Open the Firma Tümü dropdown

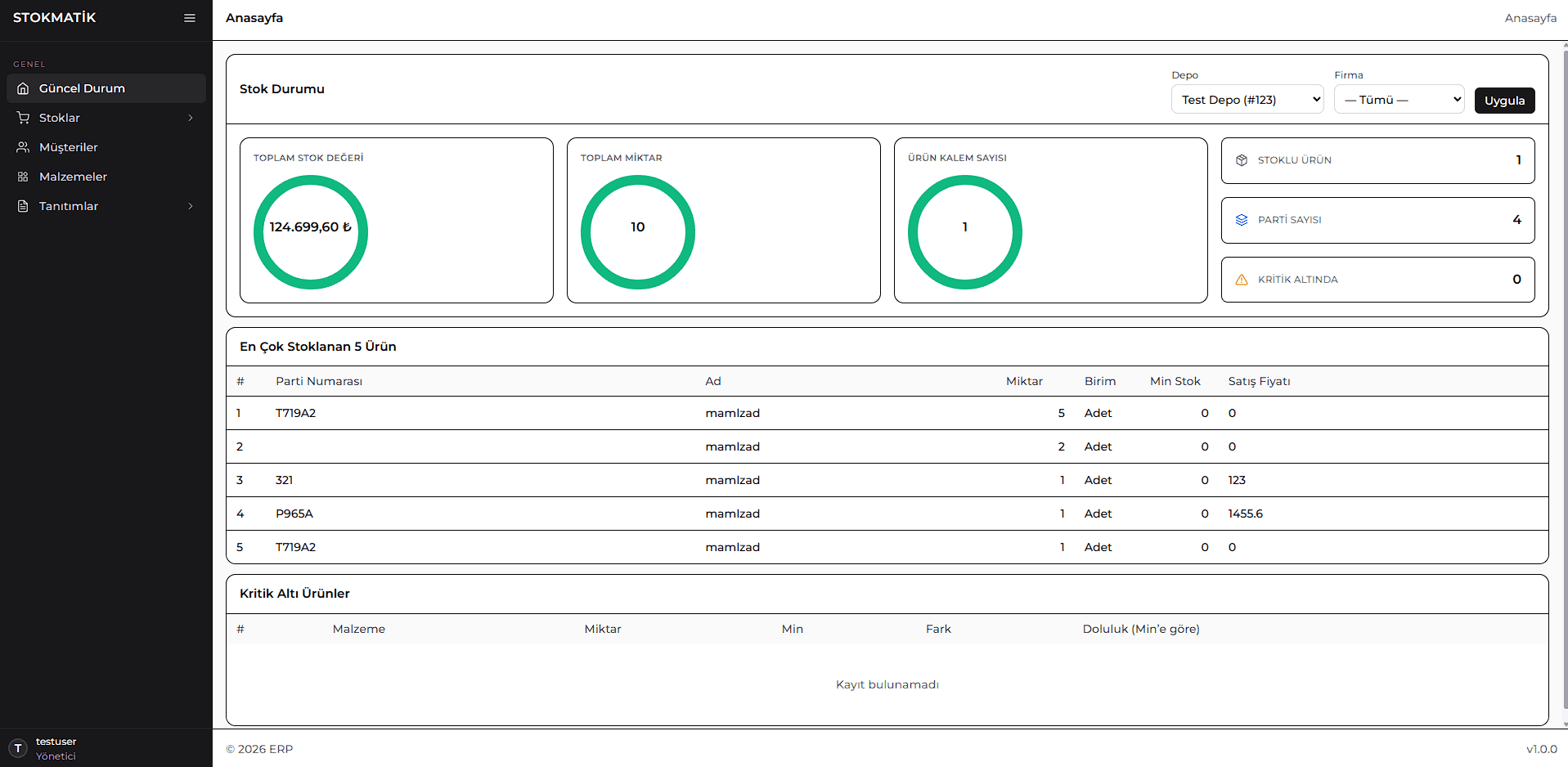pyautogui.click(x=1399, y=99)
